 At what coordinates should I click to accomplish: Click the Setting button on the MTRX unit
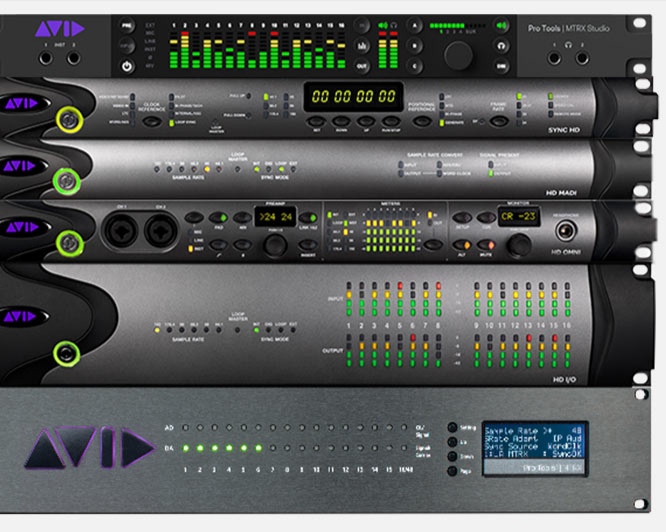point(452,428)
